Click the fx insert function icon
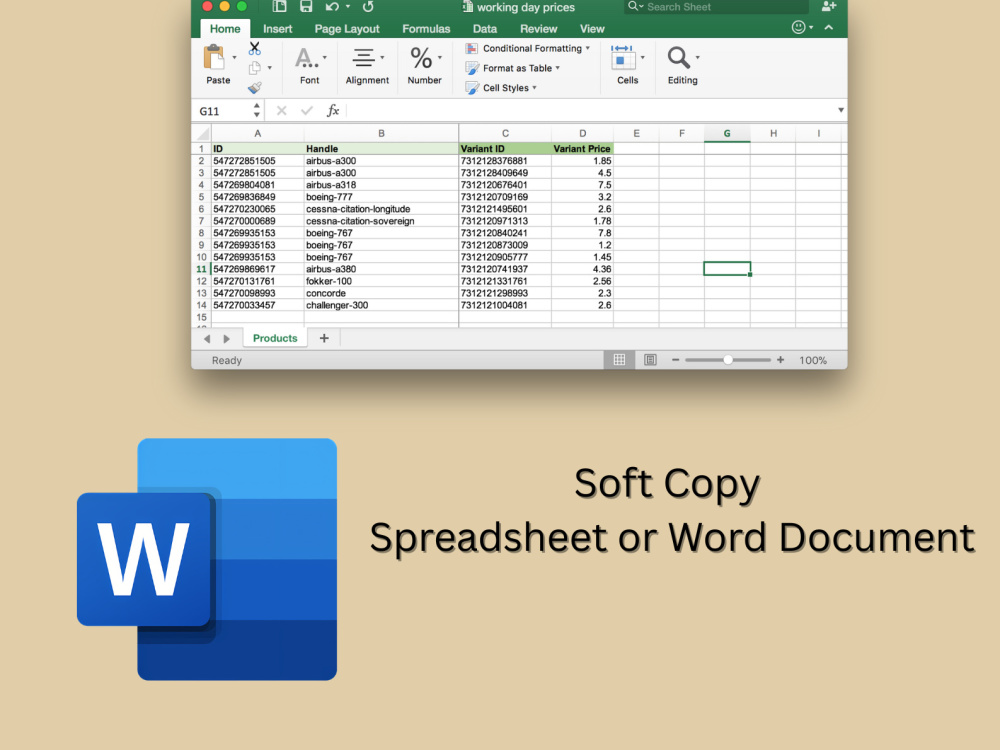 333,111
